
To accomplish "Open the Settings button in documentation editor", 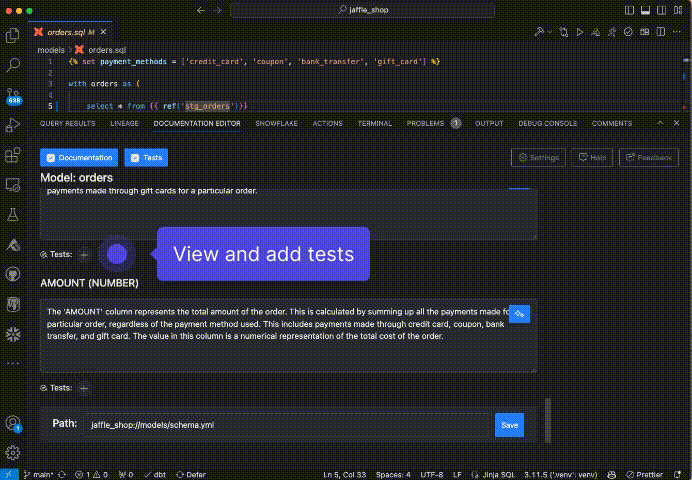I will pyautogui.click(x=539, y=158).
